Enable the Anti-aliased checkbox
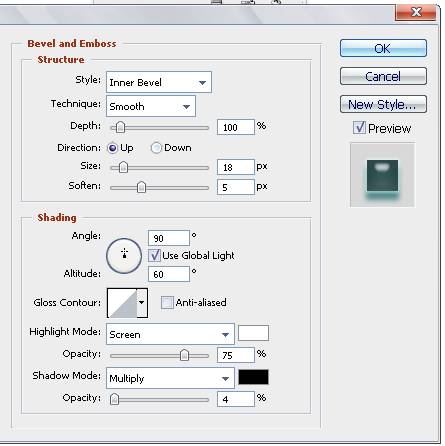 point(167,303)
